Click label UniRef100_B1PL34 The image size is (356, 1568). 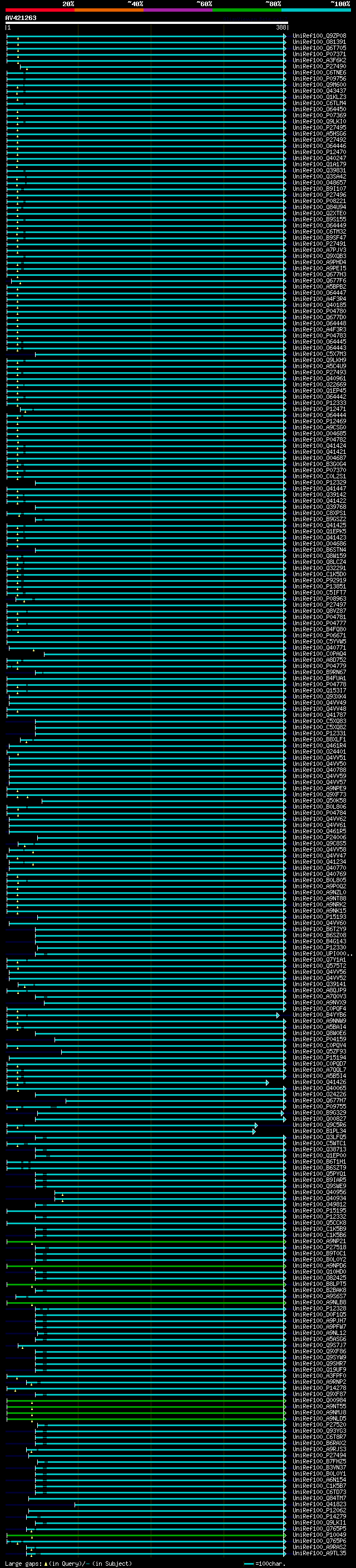pyautogui.click(x=319, y=1131)
